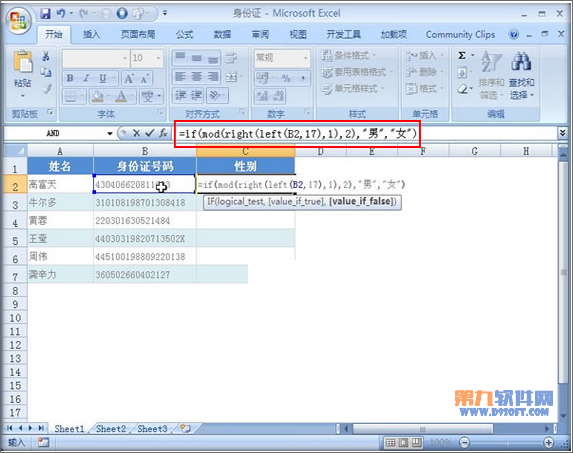Open 单元格样式 cell styles menu

click(353, 89)
